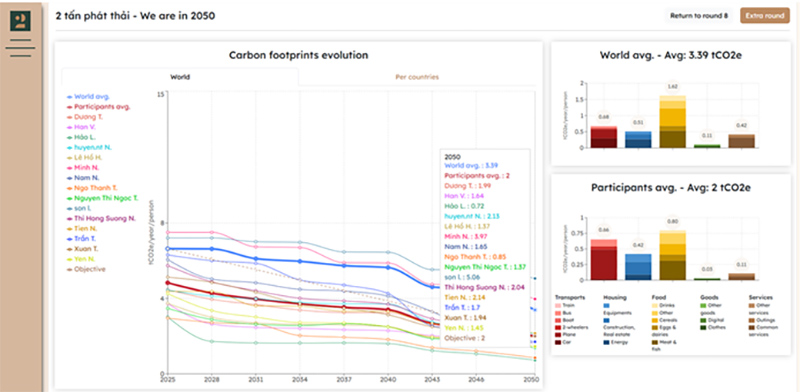Click 'Participants avg. - Avg: 2 tCO2e' heading
Image resolution: width=800 pixels, height=392 pixels.
tap(671, 187)
